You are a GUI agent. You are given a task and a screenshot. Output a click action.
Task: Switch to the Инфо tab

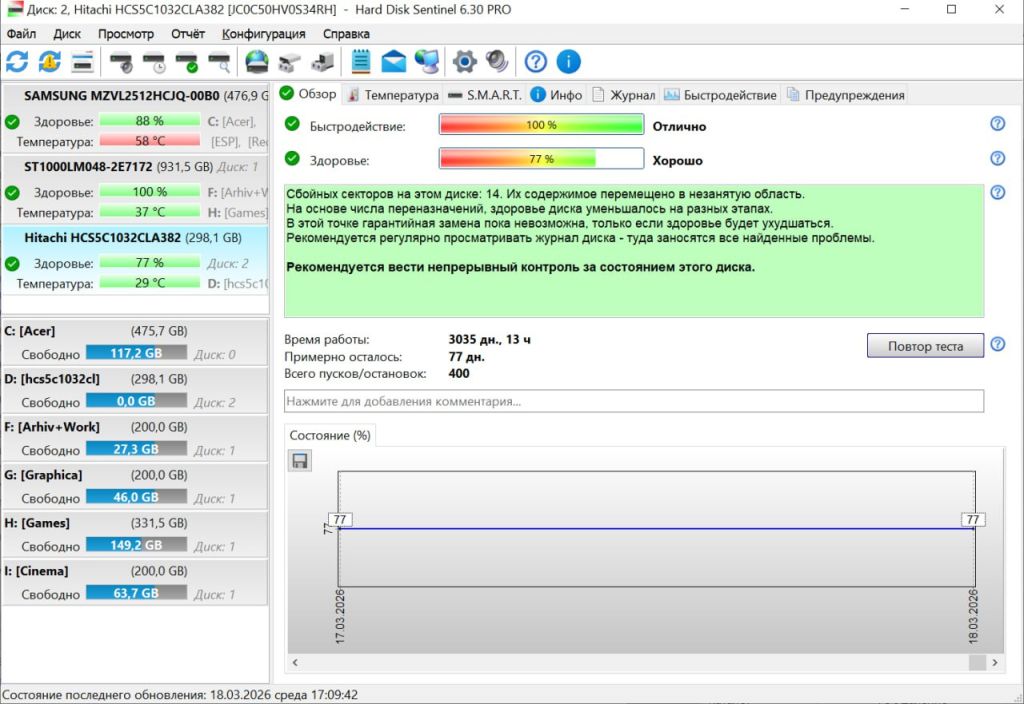click(x=556, y=95)
